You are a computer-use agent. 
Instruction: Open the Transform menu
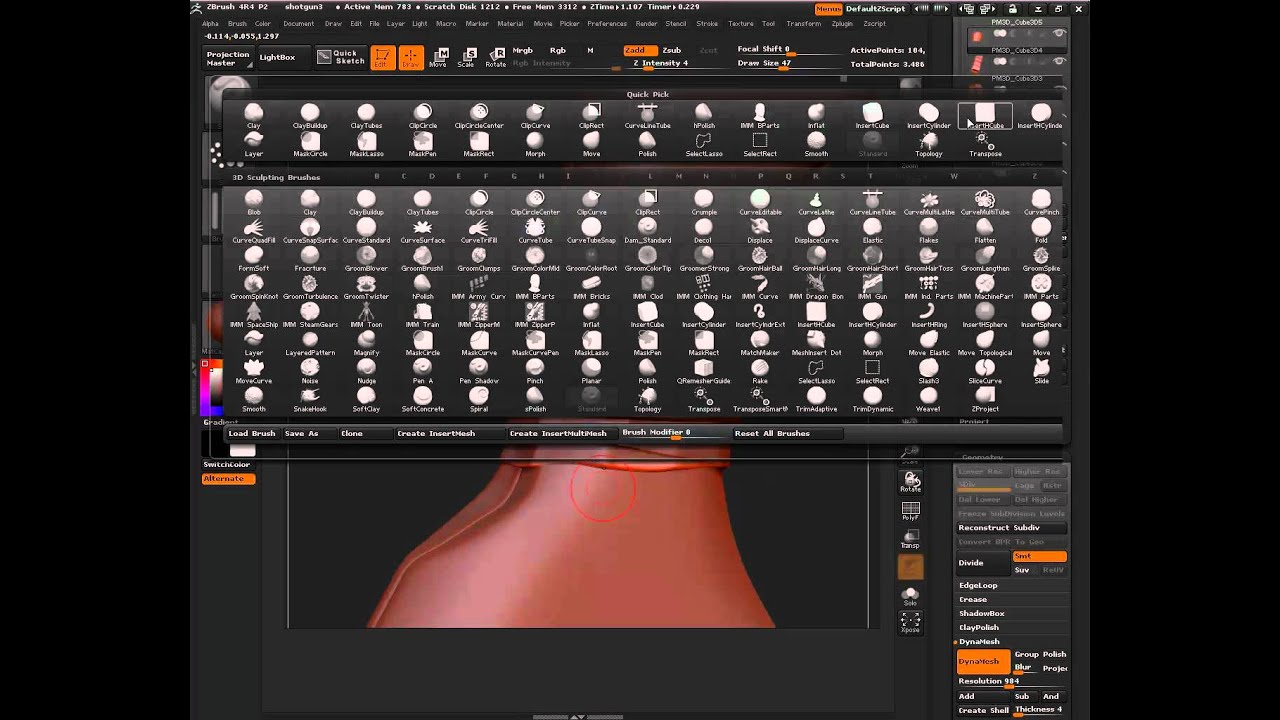click(x=802, y=23)
